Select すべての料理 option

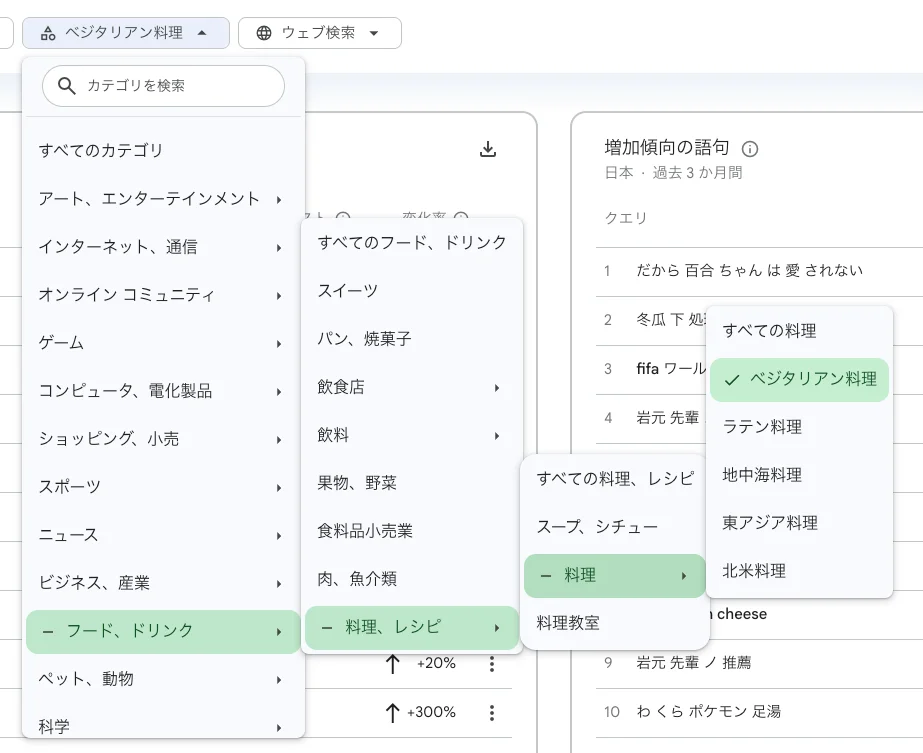click(x=799, y=331)
